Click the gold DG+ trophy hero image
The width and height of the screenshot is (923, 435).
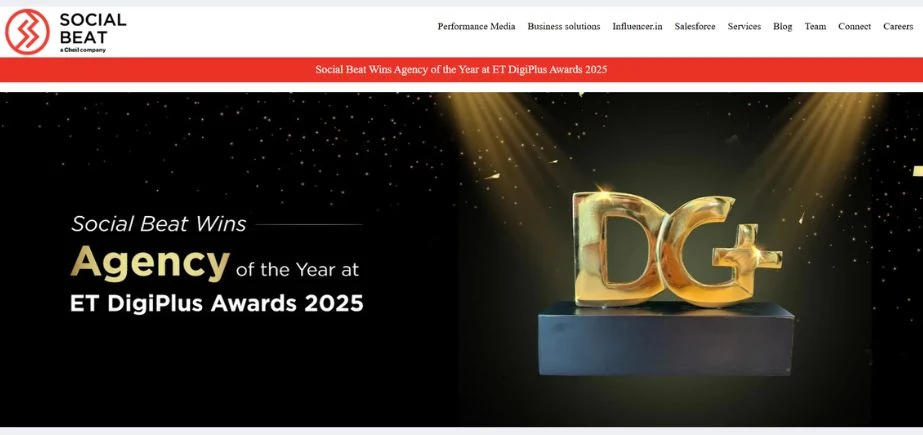pyautogui.click(x=666, y=283)
